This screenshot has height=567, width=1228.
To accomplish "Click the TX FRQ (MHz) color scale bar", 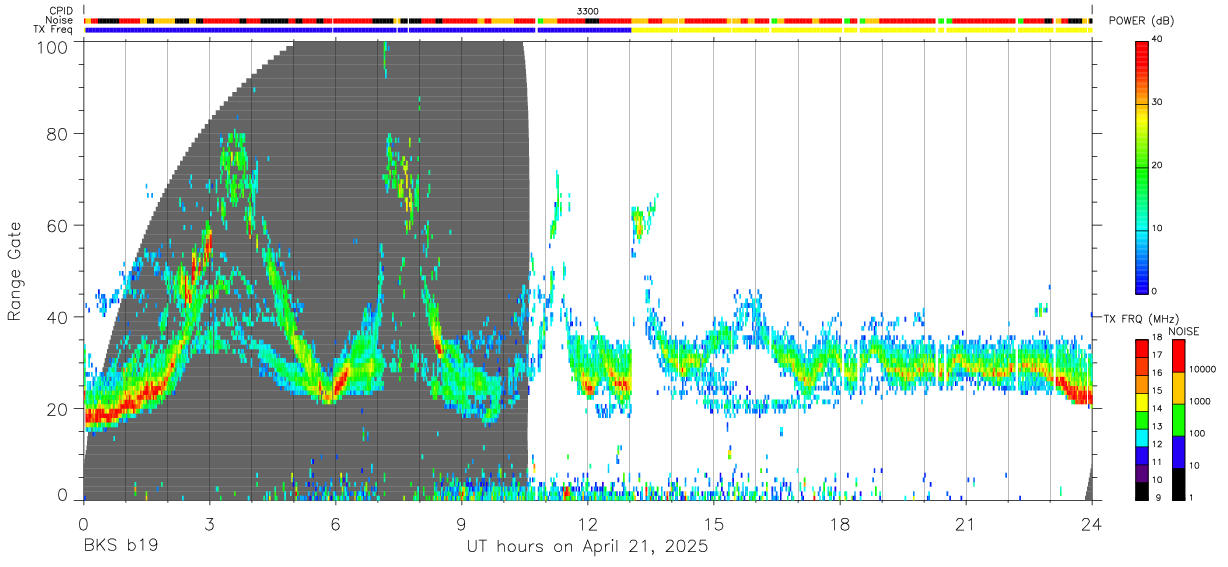I will 1142,418.
